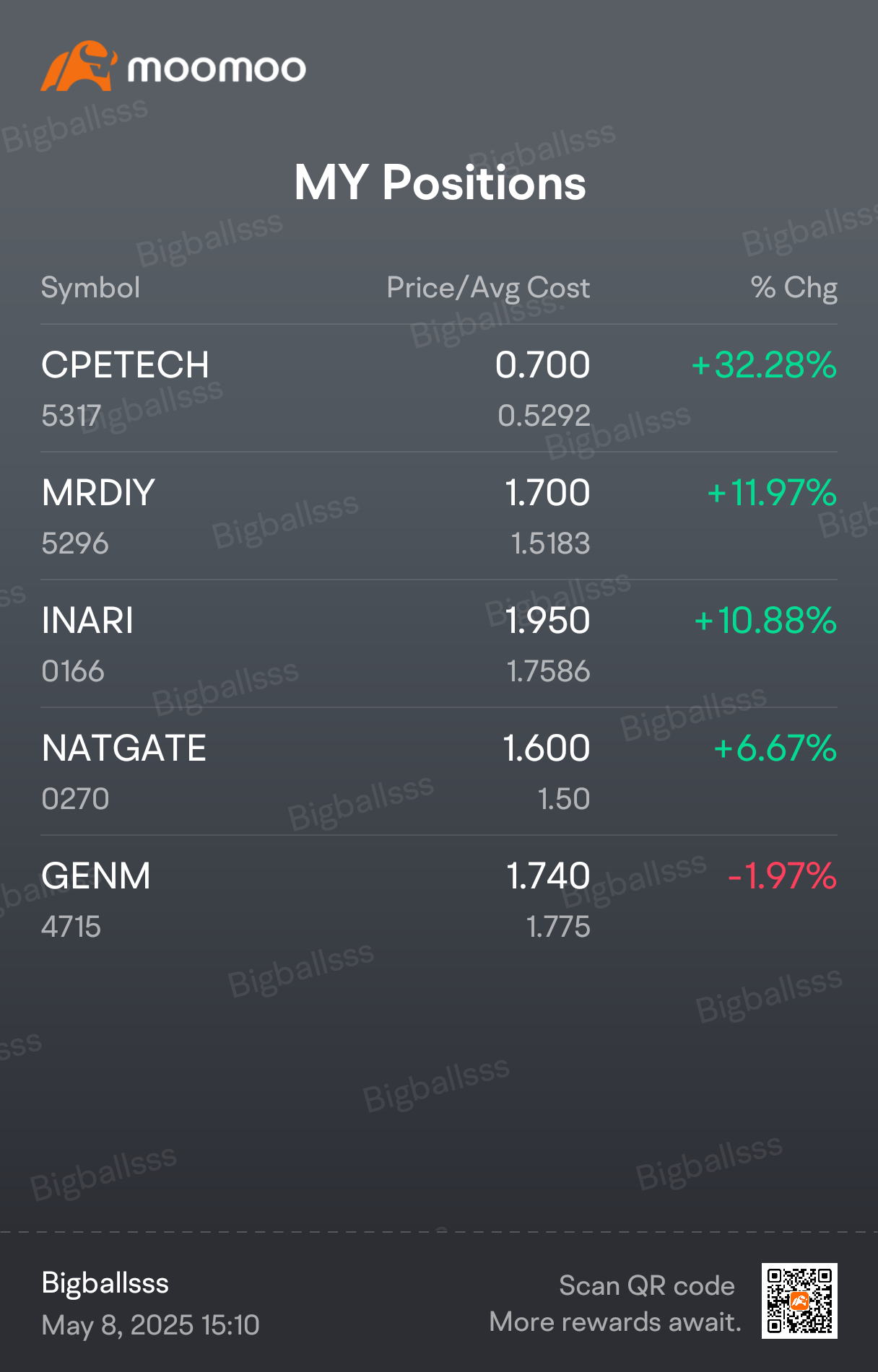Click the -1.97% change for GENM
Image resolution: width=878 pixels, height=1372 pixels.
point(783,876)
